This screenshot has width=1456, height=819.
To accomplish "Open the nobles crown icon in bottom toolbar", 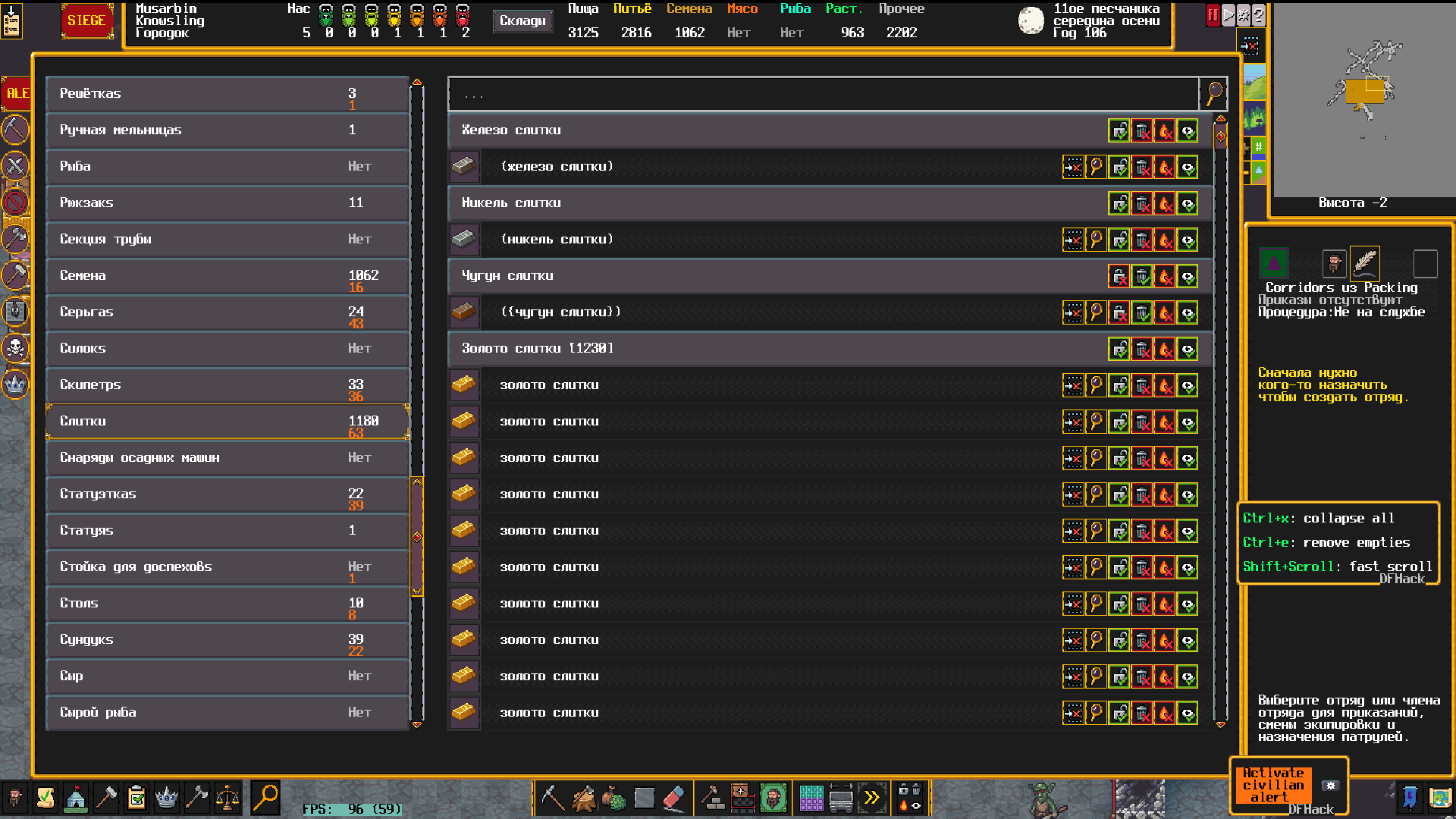I will tap(166, 798).
